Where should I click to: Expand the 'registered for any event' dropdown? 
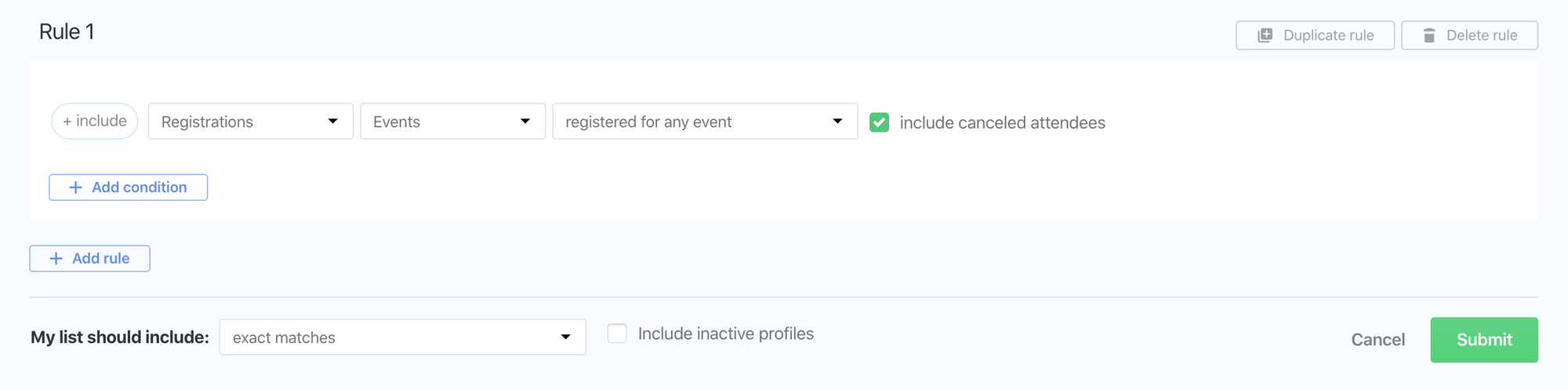[704, 122]
